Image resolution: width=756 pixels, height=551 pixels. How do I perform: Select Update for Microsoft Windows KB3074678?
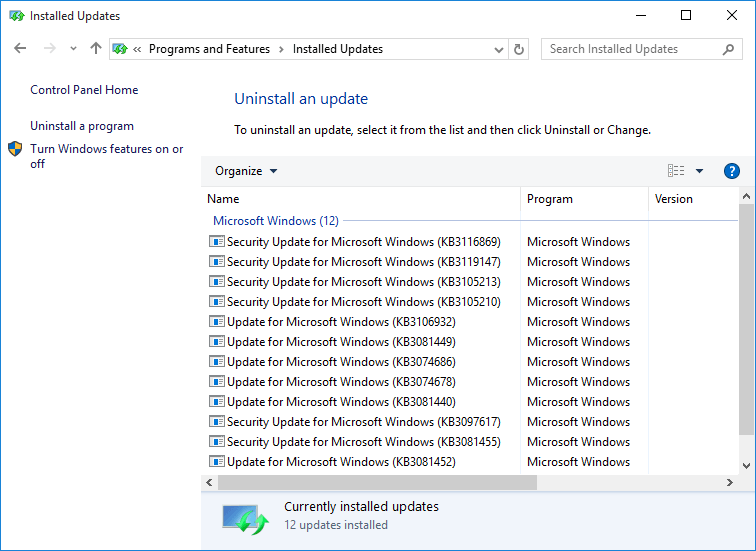coord(341,382)
